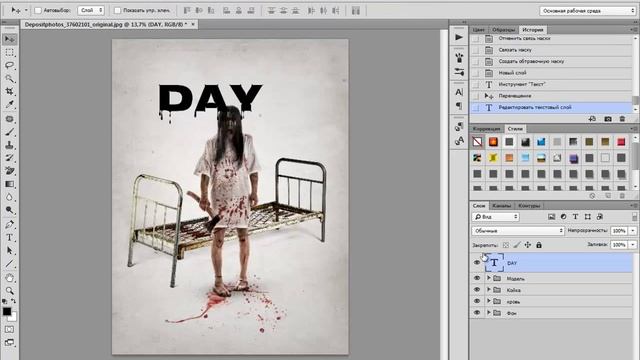This screenshot has width=640, height=360.
Task: Select the History Brush tool
Action: [9, 158]
